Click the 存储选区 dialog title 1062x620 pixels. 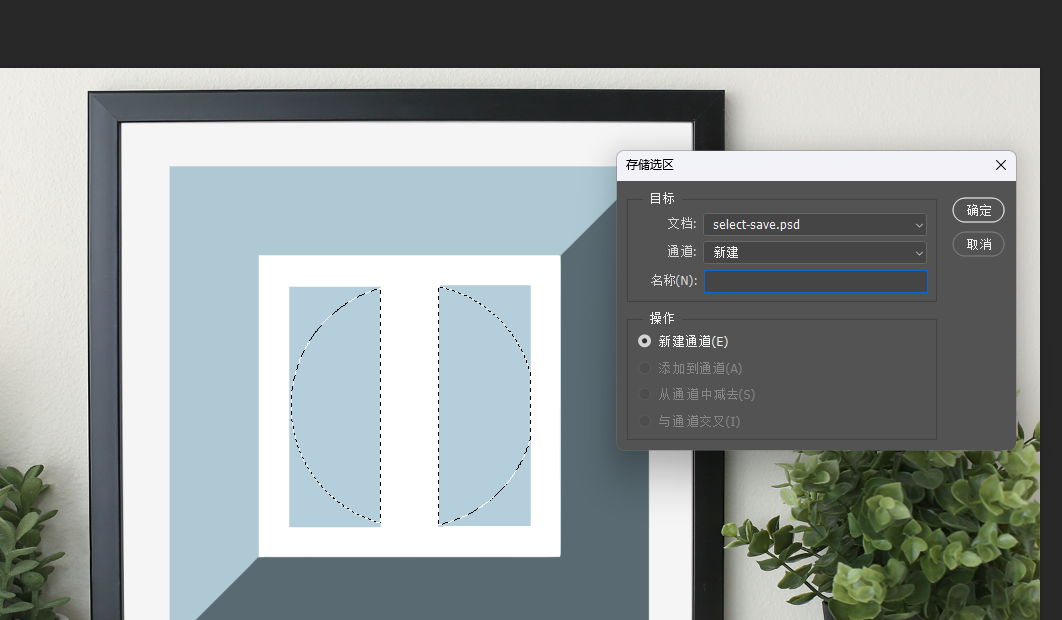[650, 165]
